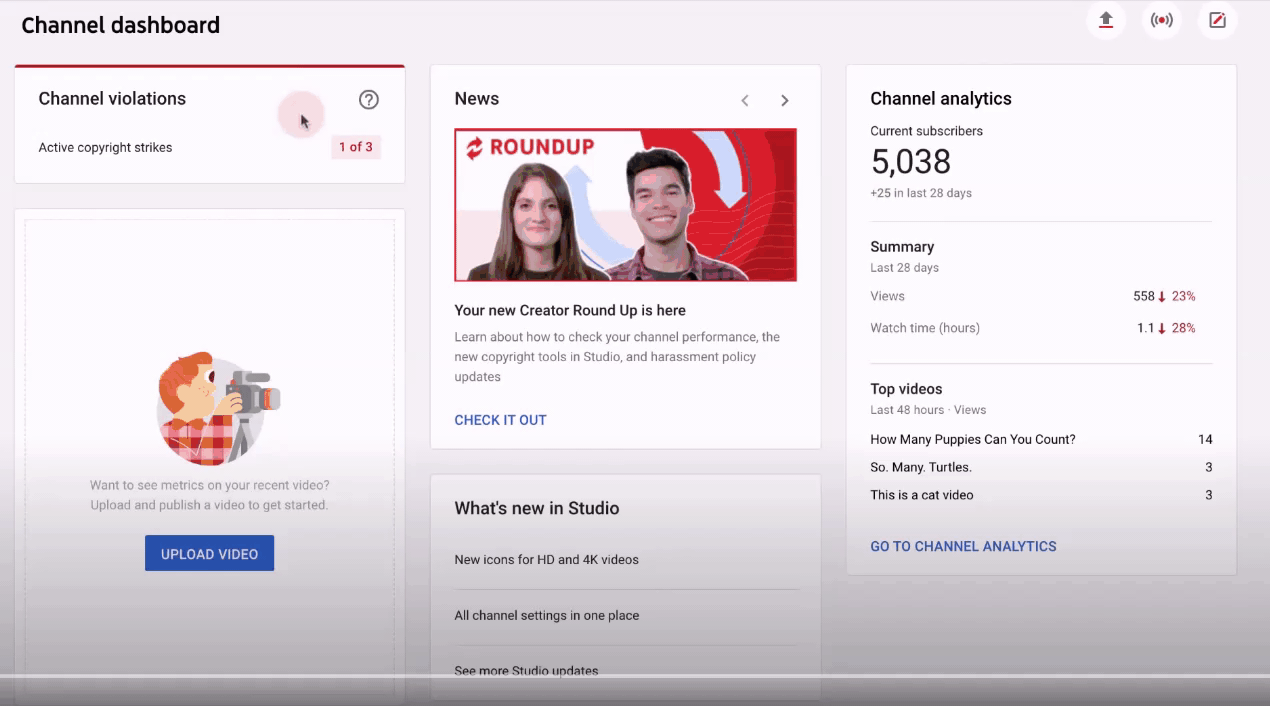Click the 'Top videos' section heading
The width and height of the screenshot is (1270, 706).
pos(906,389)
